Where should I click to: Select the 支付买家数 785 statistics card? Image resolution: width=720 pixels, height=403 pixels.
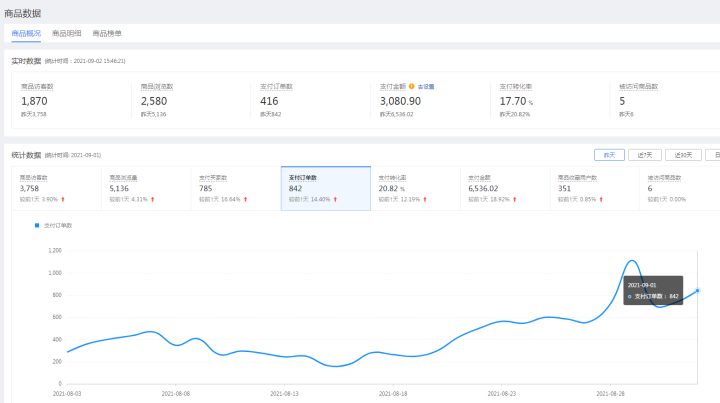(236, 189)
